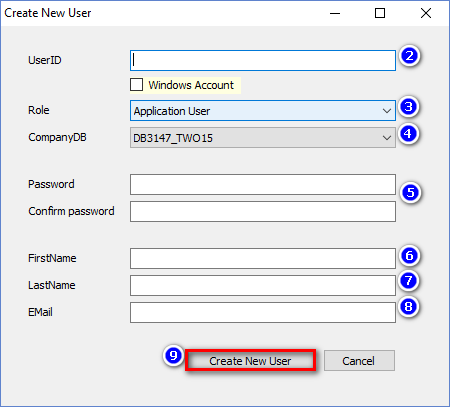This screenshot has height=407, width=450.
Task: Click the LastName text box
Action: [x=263, y=285]
